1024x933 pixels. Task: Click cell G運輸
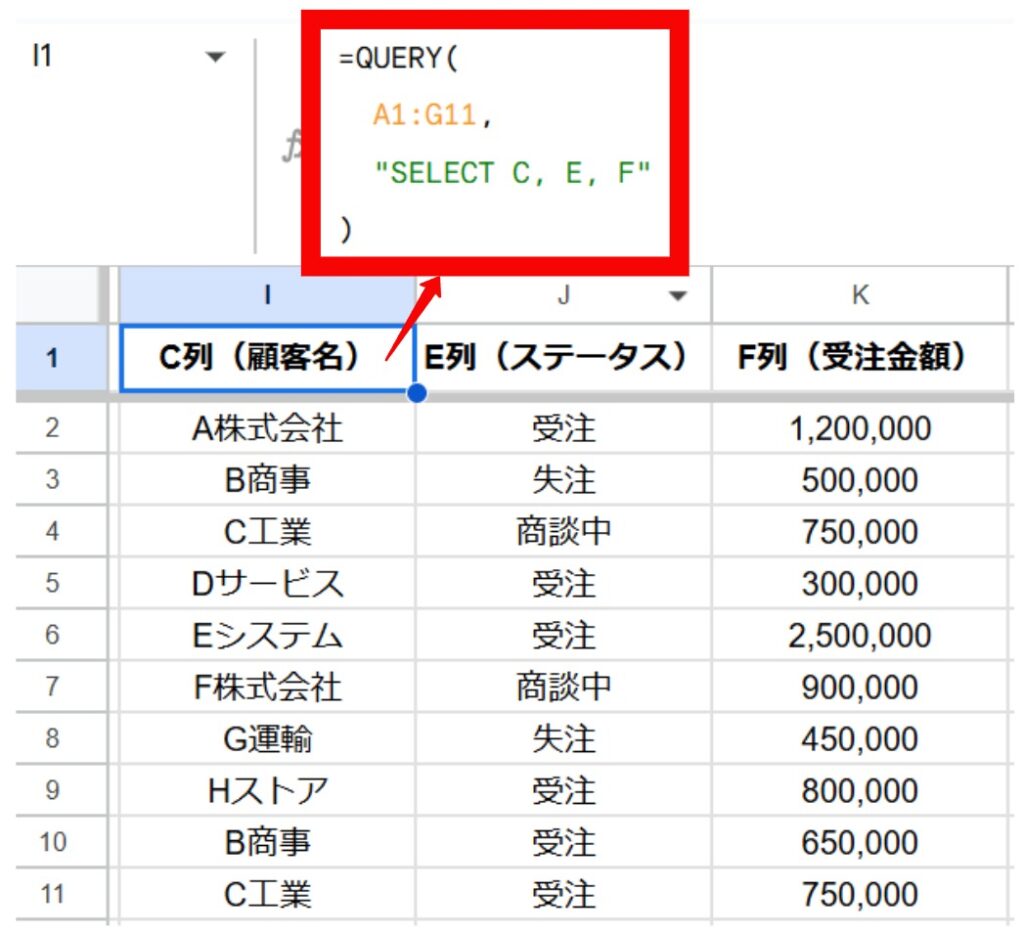(267, 738)
